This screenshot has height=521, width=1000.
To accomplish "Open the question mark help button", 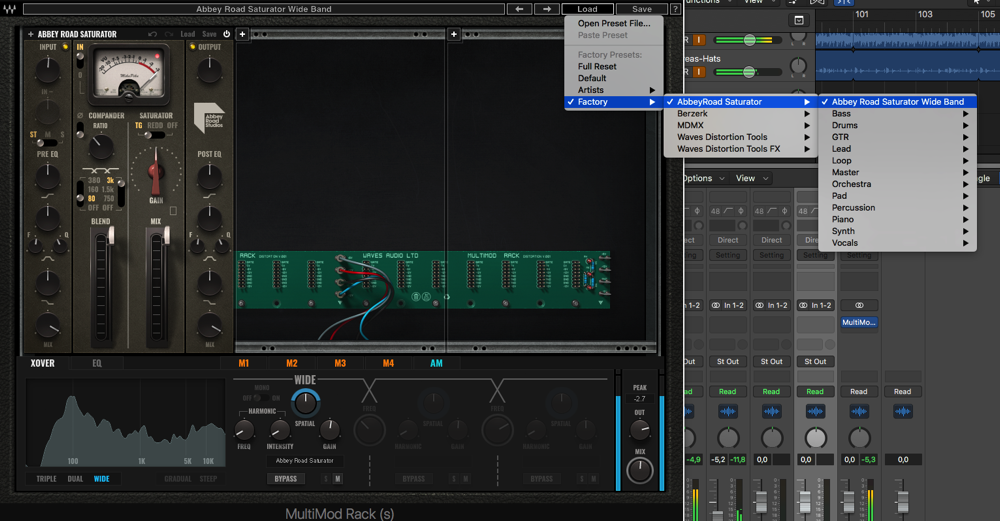I will coord(675,9).
